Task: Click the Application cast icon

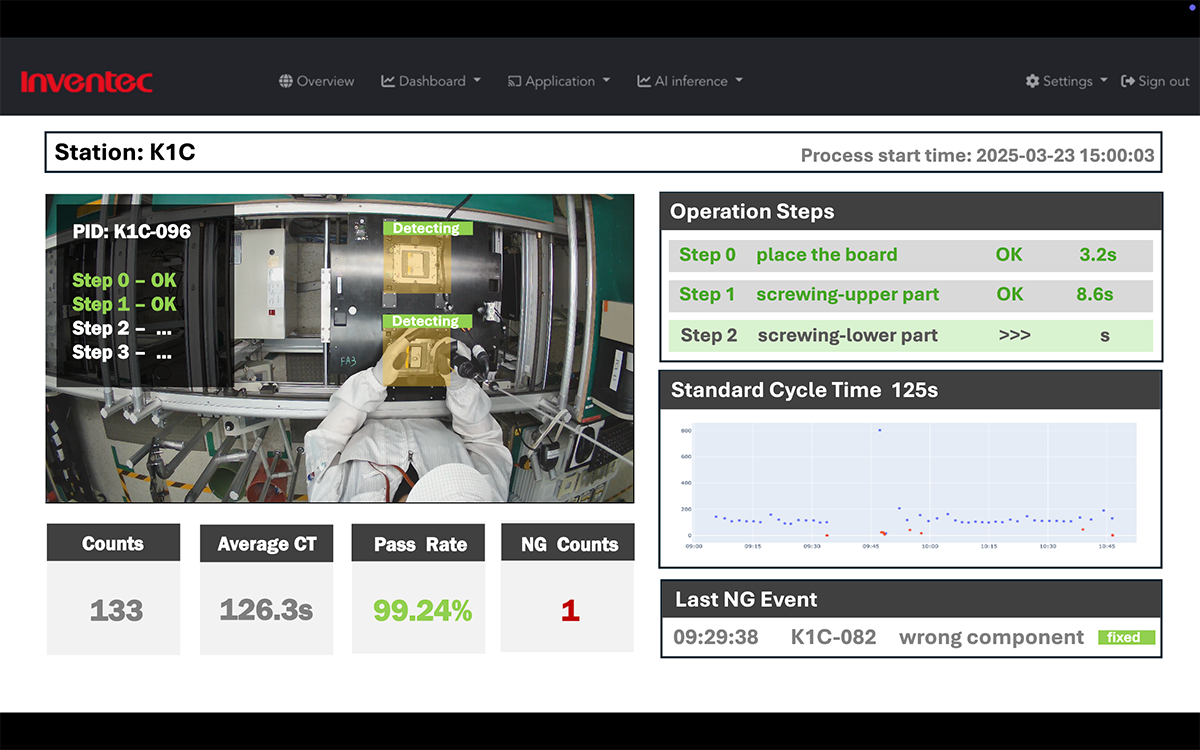Action: 514,81
